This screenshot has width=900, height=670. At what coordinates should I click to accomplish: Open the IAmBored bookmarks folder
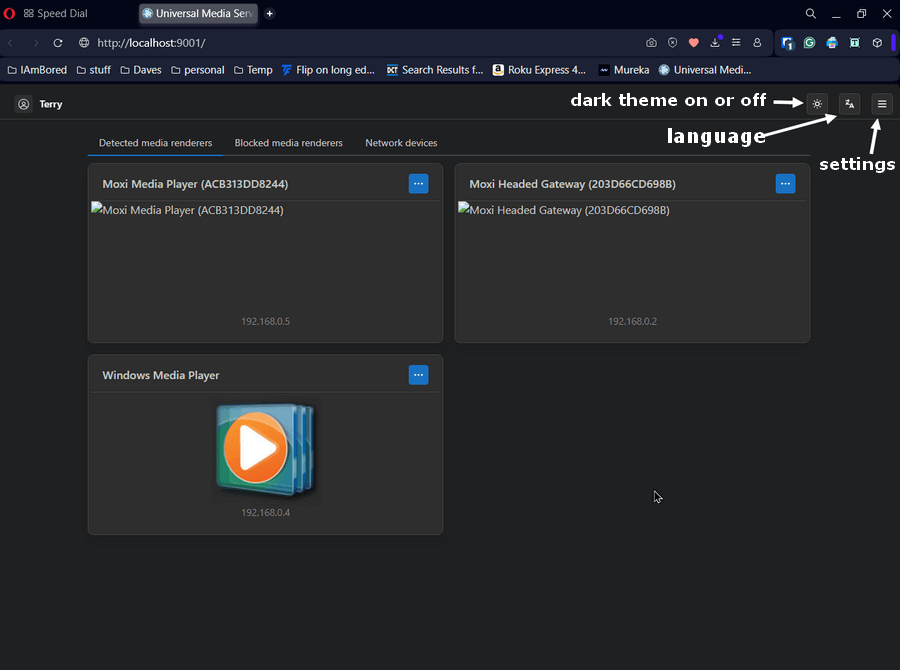(x=37, y=70)
